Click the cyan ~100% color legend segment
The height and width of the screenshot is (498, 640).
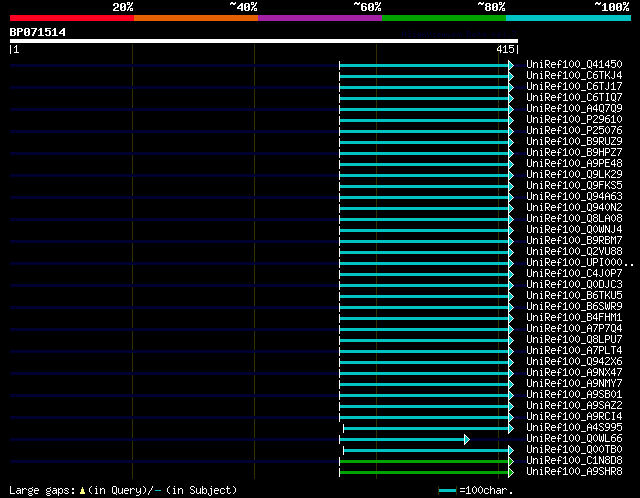click(569, 18)
